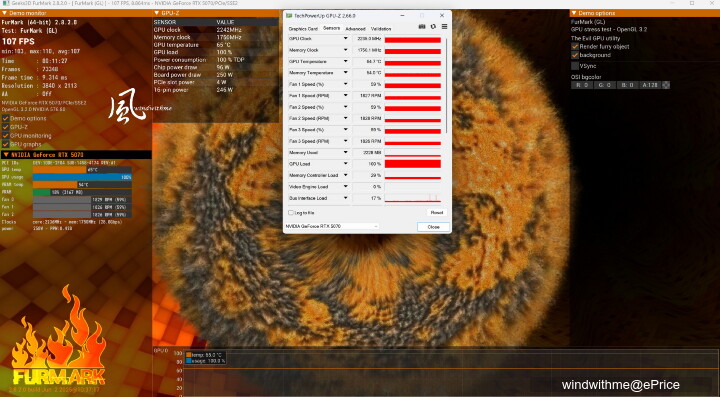
Task: Switch to the Graphics Card tab
Action: [303, 29]
